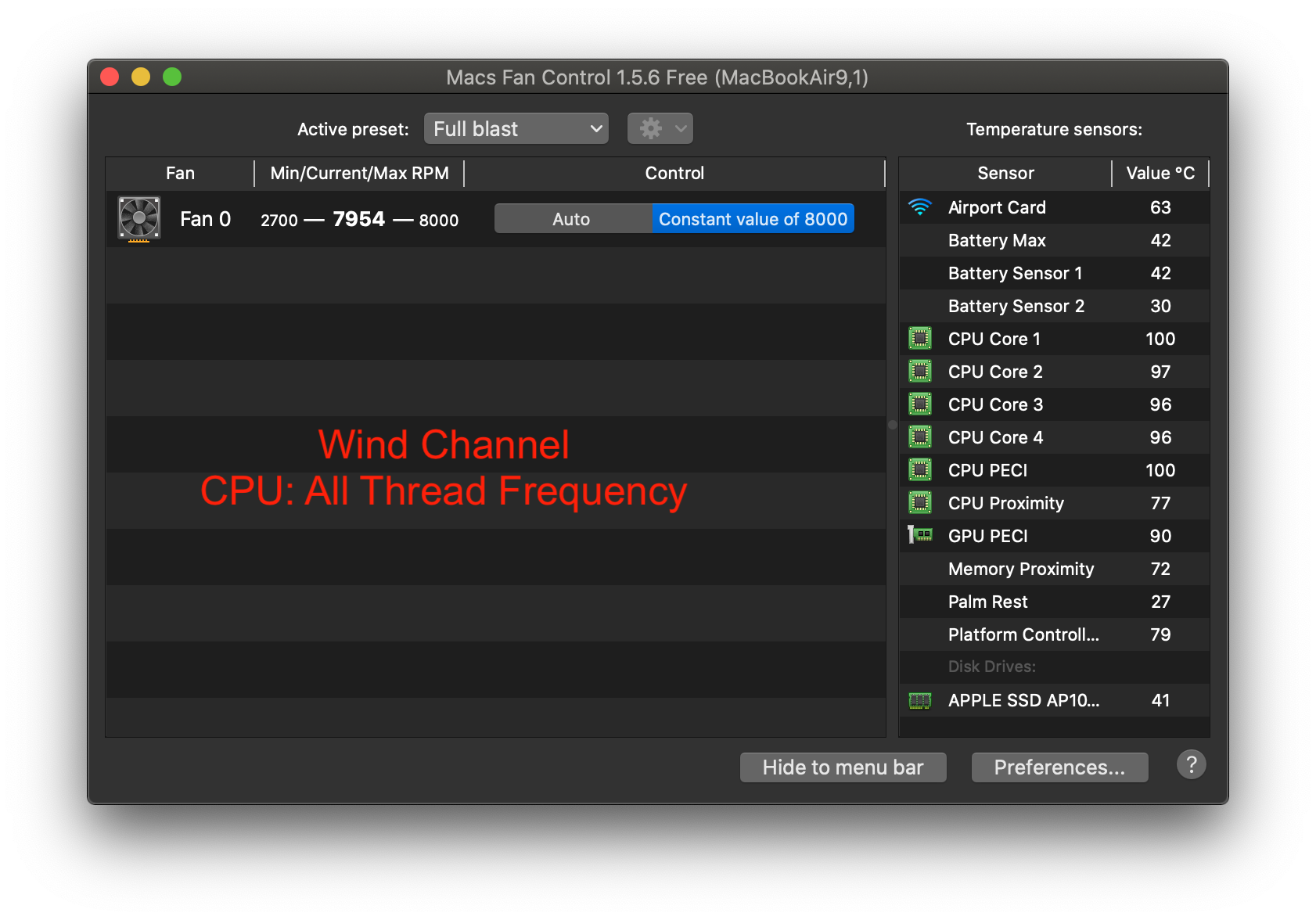Viewport: 1316px width, 920px height.
Task: Click the Min/Current/Max RPM column header
Action: [360, 174]
